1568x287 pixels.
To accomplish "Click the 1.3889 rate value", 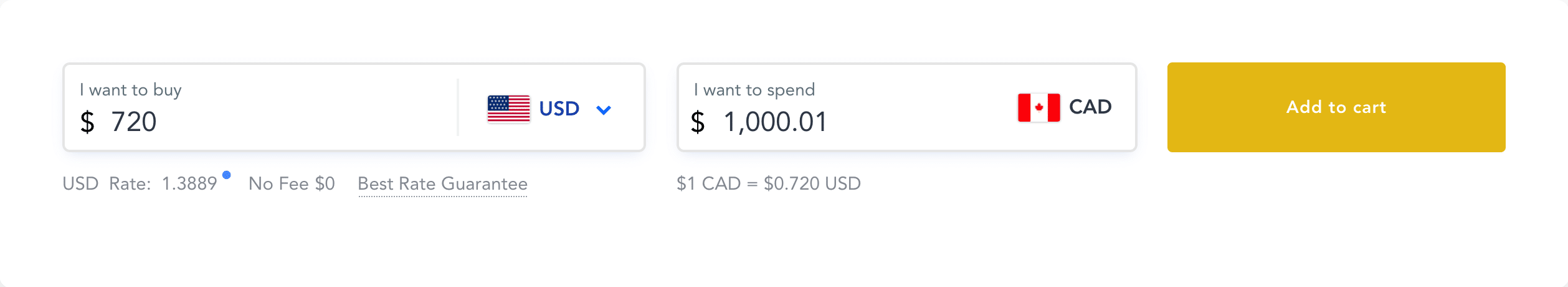I will point(189,183).
